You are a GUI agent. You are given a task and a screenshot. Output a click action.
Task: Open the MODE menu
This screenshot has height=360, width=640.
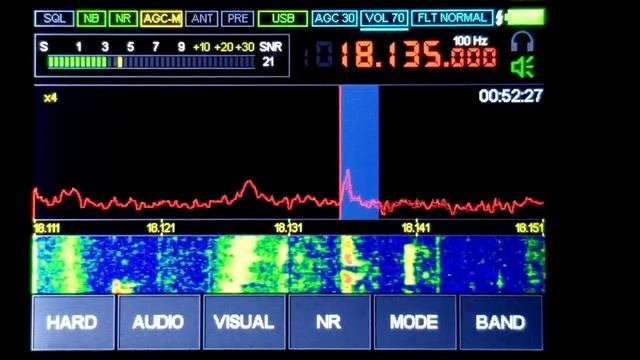pyautogui.click(x=415, y=322)
